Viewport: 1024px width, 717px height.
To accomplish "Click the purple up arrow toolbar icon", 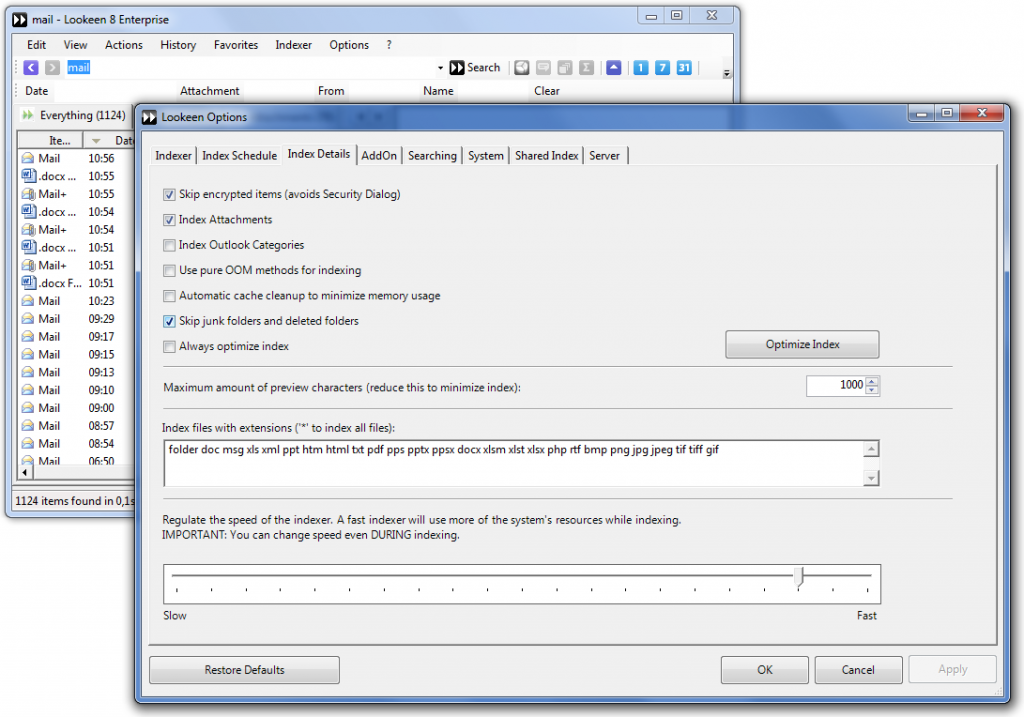I will point(613,68).
